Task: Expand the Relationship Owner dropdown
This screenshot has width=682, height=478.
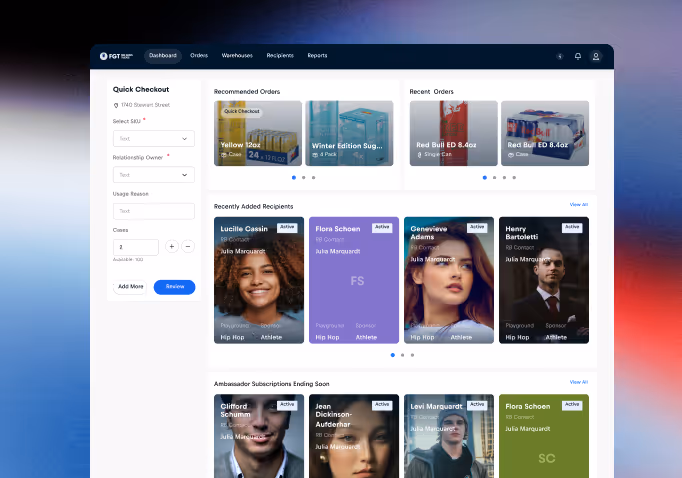Action: pyautogui.click(x=154, y=175)
